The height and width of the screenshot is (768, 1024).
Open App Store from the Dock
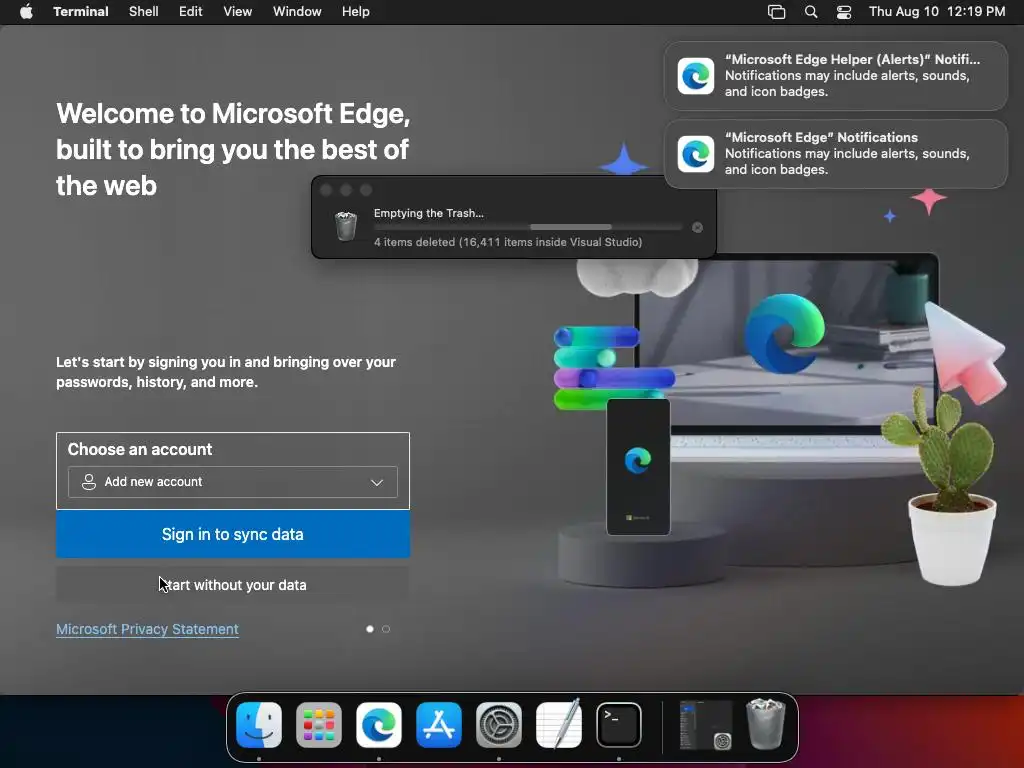[439, 725]
